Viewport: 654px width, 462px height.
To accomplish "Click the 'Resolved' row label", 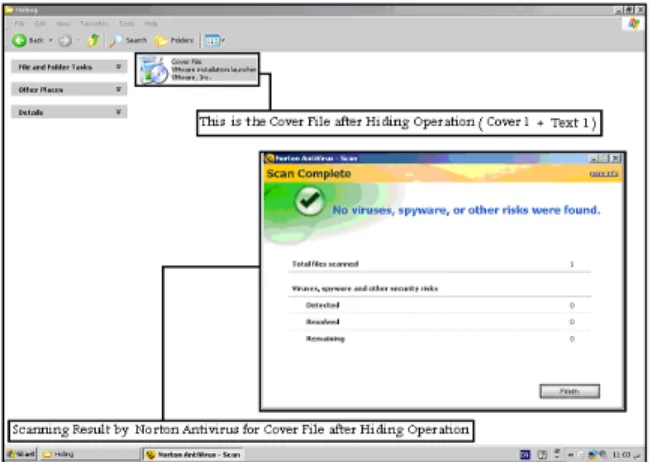I will coord(323,321).
